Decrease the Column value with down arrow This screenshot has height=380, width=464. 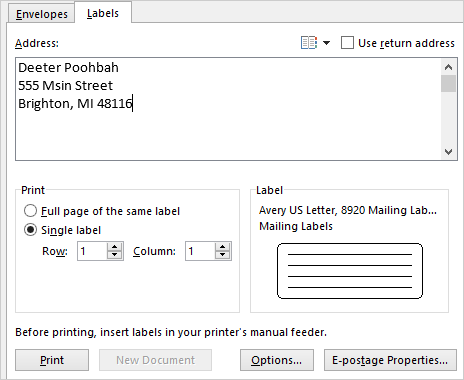(223, 255)
